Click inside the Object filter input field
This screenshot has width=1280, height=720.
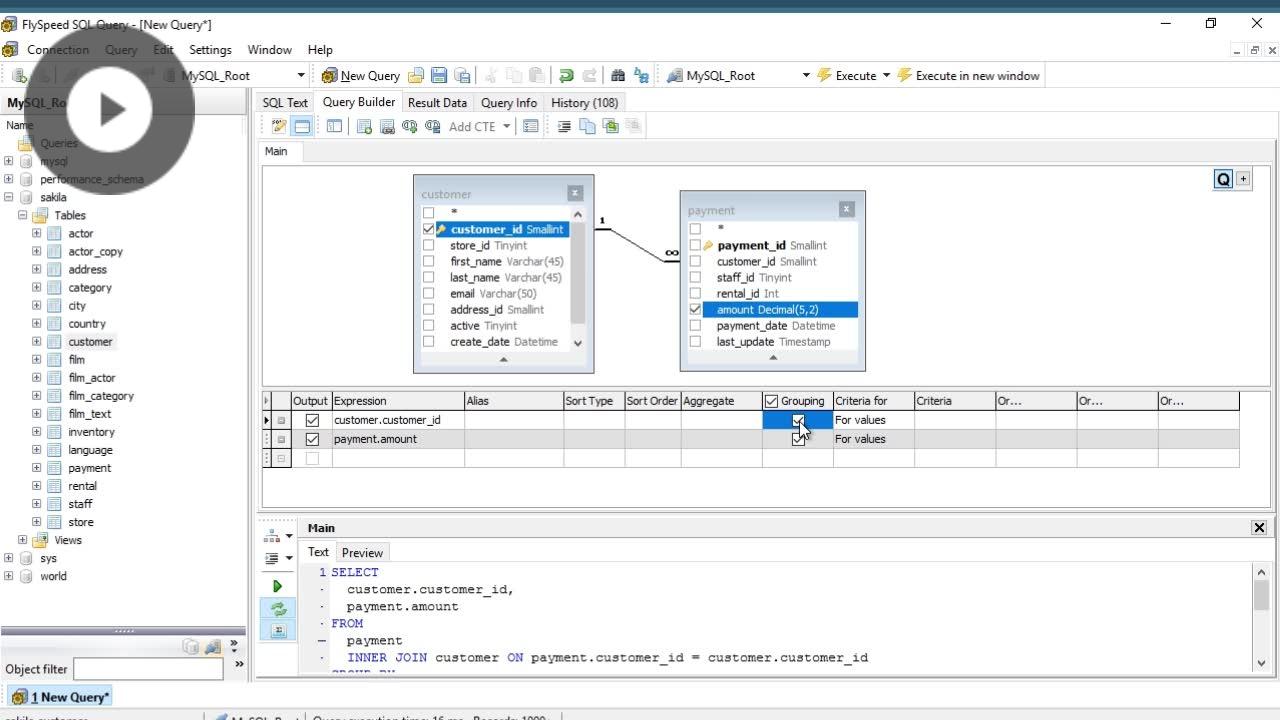pos(148,668)
